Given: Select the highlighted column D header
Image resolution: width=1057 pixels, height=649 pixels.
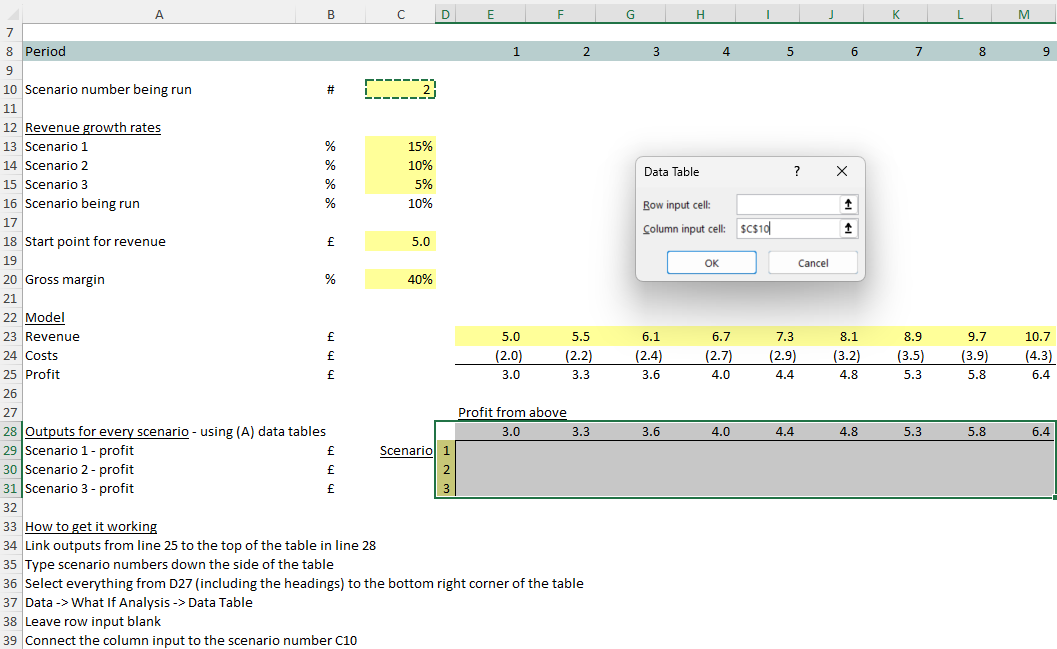Looking at the screenshot, I should click(446, 12).
